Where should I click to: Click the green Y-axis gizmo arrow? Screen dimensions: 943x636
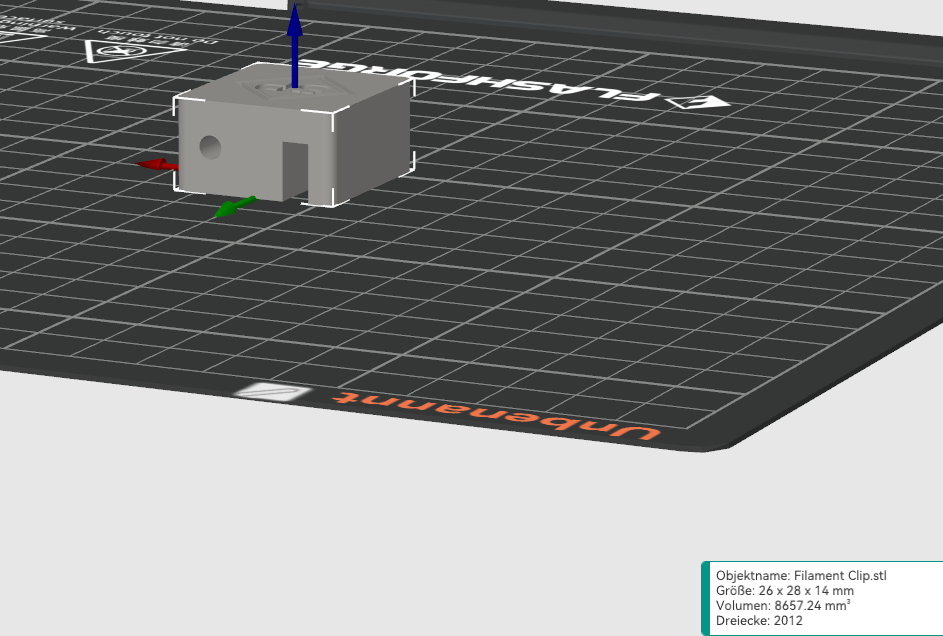235,207
